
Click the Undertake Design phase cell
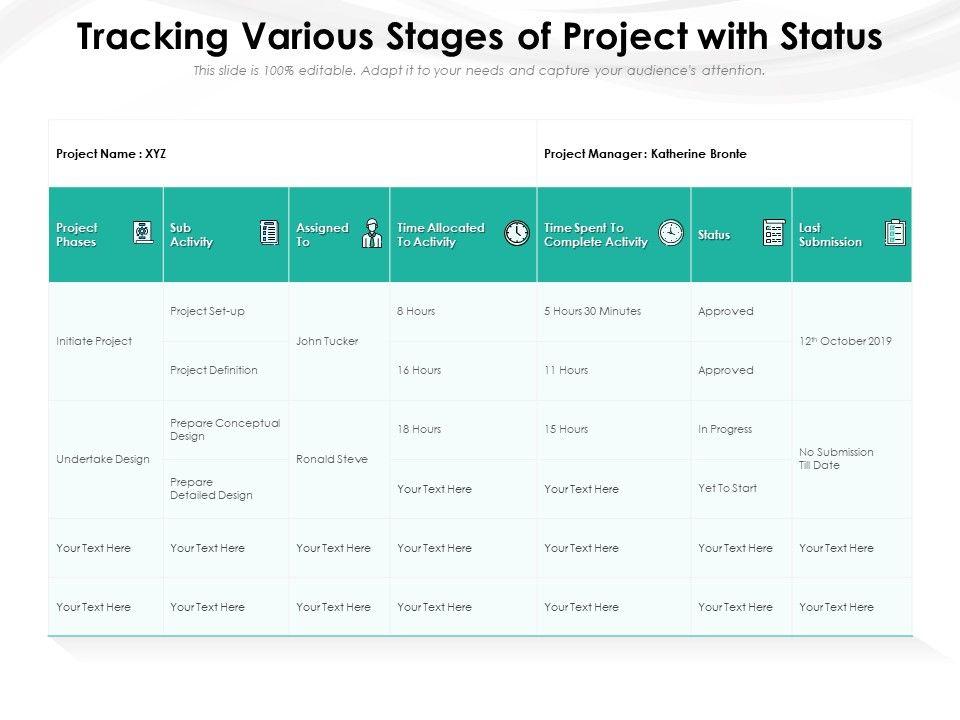click(103, 459)
